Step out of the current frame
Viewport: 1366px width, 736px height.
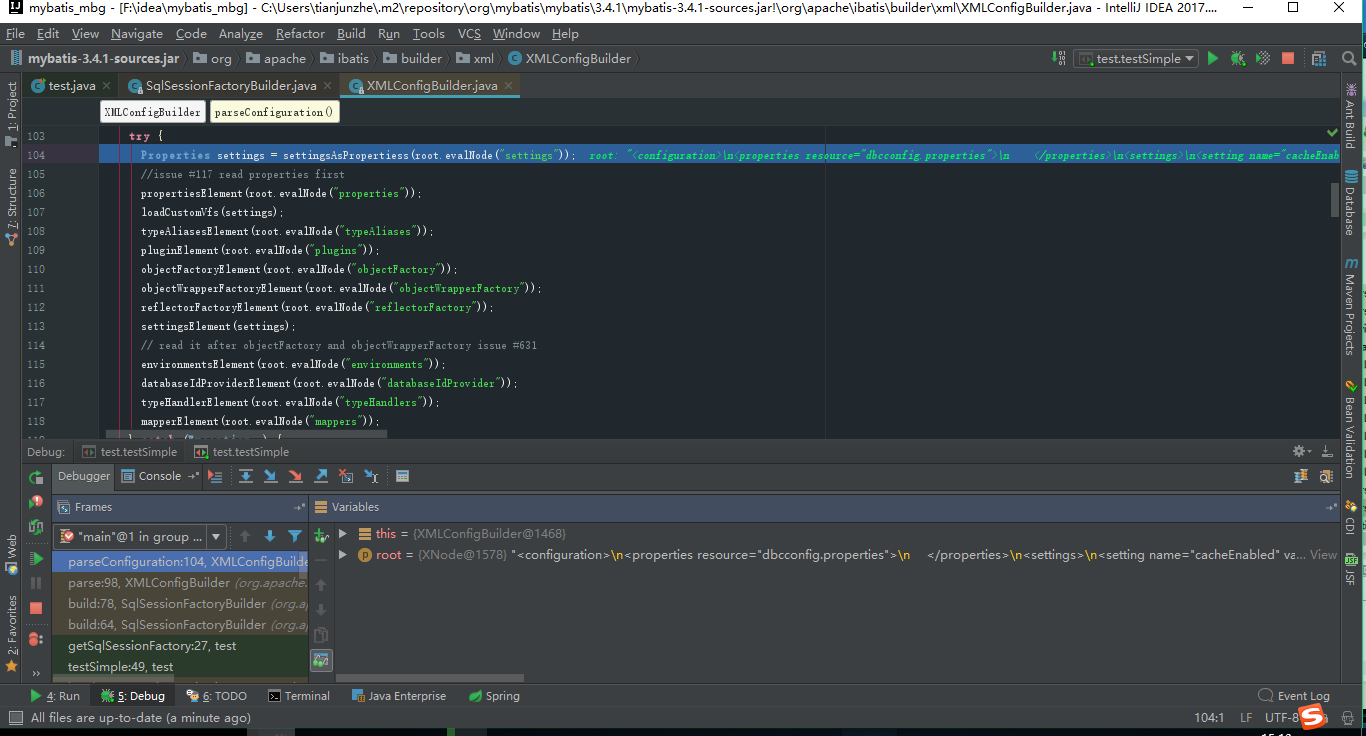click(319, 476)
